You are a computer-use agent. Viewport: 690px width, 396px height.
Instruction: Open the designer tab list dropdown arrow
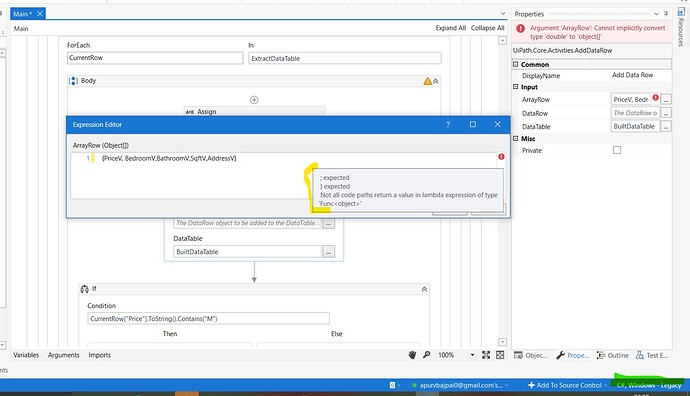pos(503,14)
